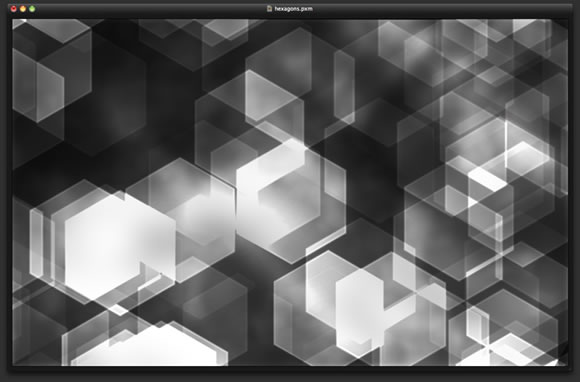Viewport: 580px width, 382px height.
Task: Click the green zoom window button
Action: pyautogui.click(x=32, y=9)
